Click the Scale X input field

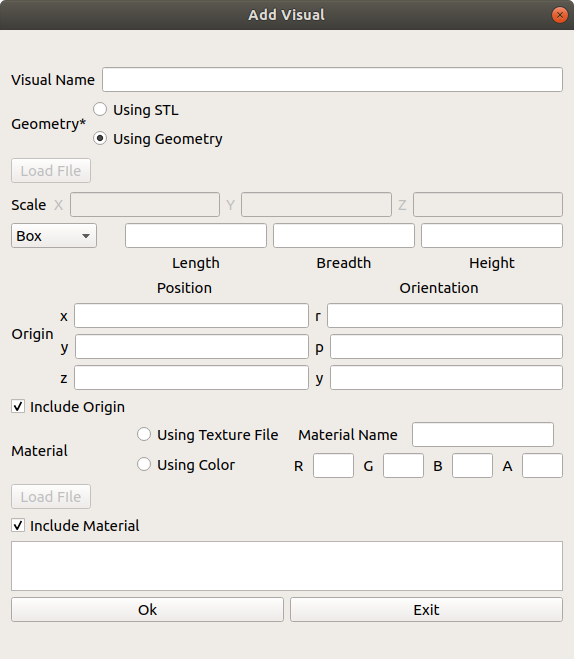(x=145, y=205)
